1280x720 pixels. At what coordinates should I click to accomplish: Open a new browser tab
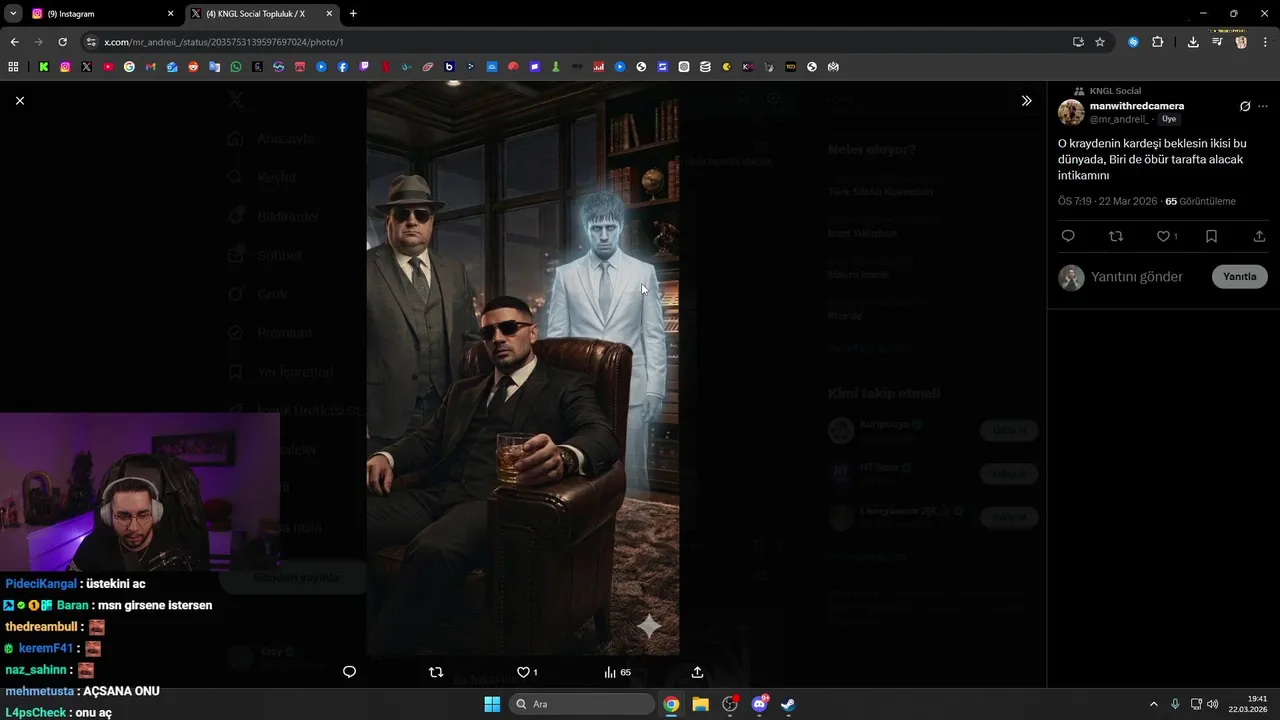[353, 14]
